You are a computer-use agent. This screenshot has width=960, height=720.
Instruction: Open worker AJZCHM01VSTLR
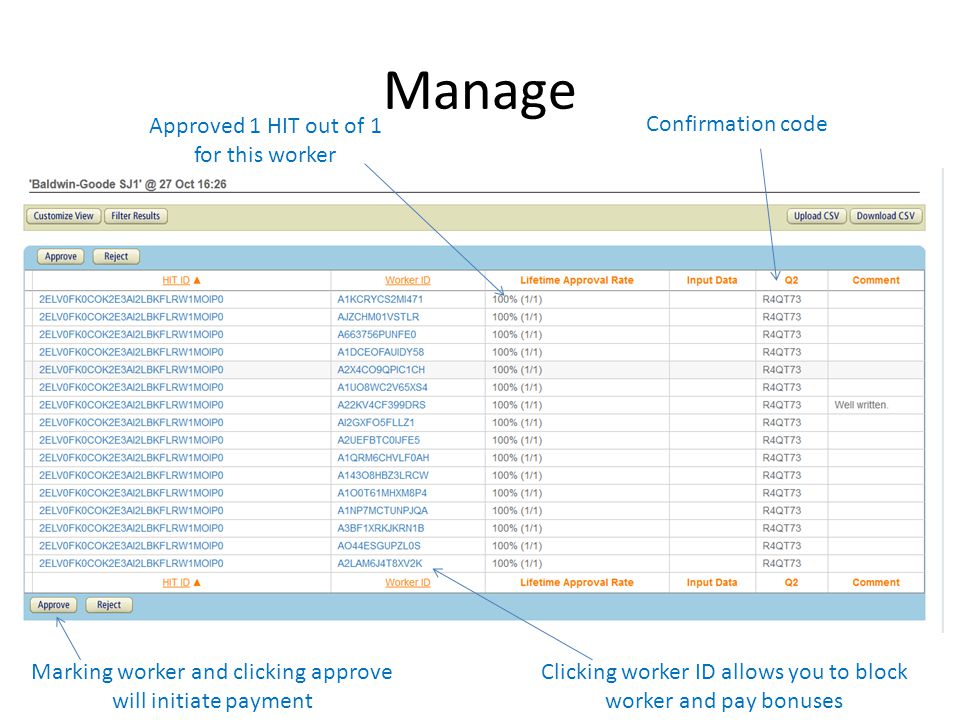tap(378, 317)
